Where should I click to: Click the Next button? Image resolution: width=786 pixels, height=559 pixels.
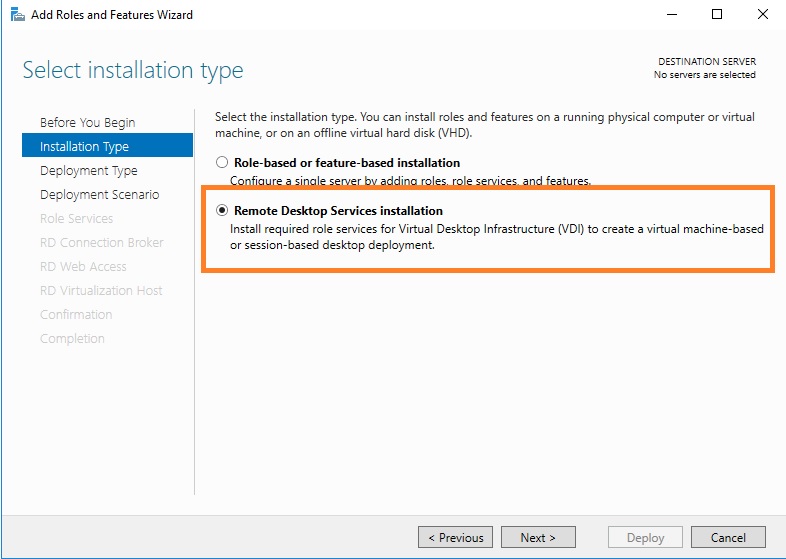pos(538,537)
